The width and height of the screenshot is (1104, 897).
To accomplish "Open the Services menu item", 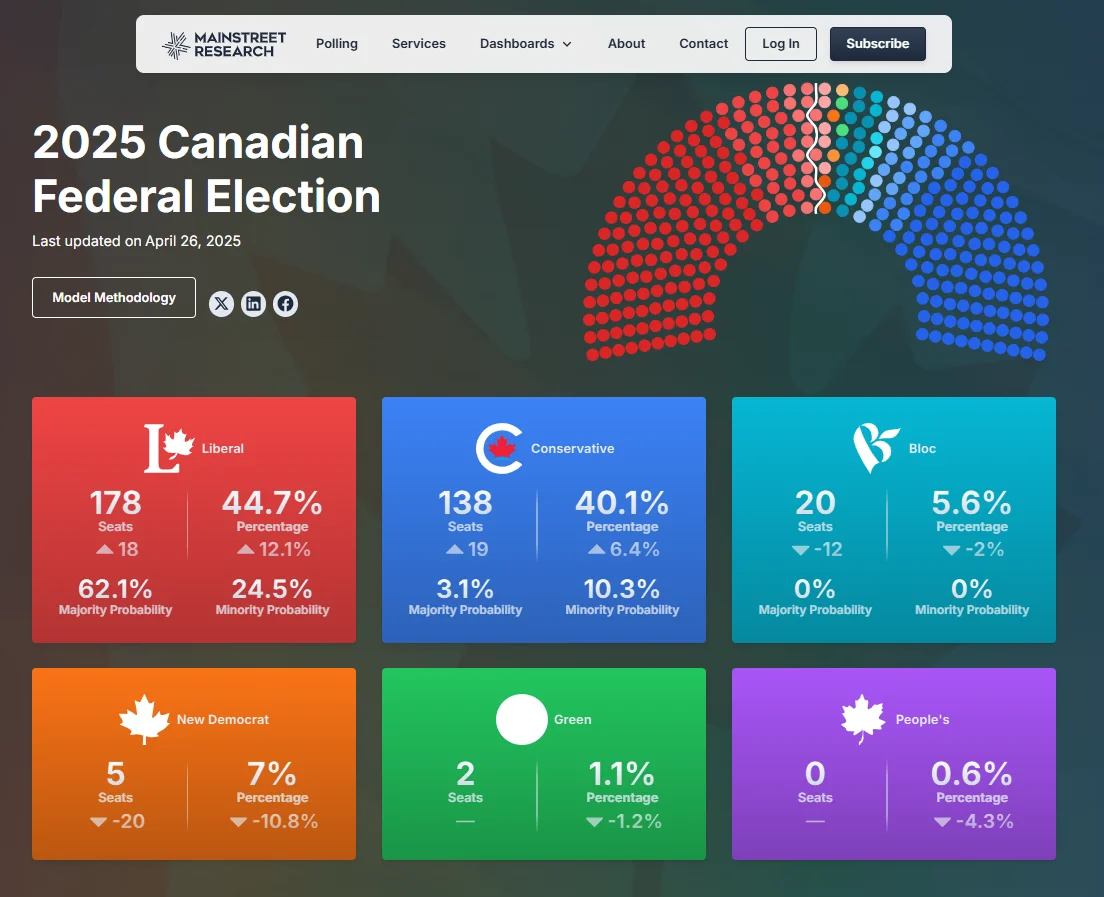I will coord(419,44).
